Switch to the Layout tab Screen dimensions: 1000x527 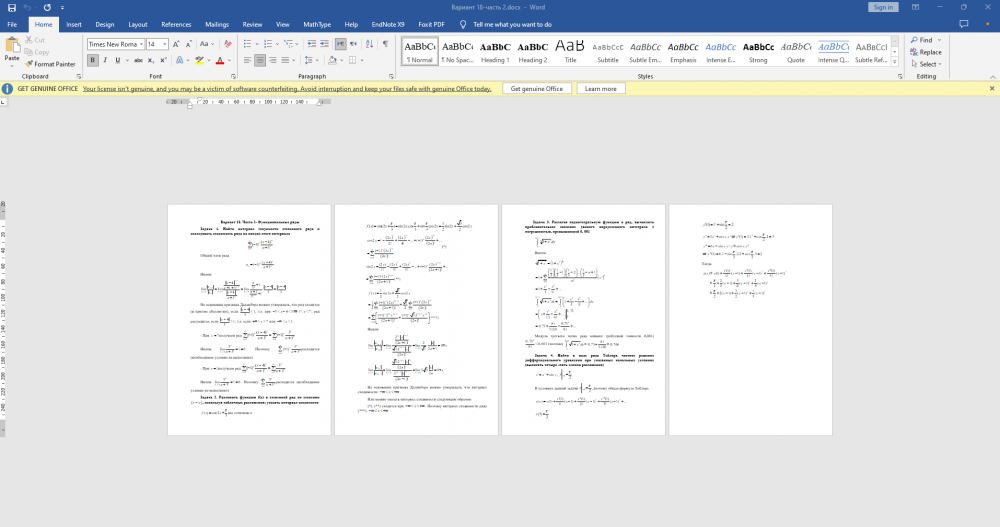click(x=138, y=24)
